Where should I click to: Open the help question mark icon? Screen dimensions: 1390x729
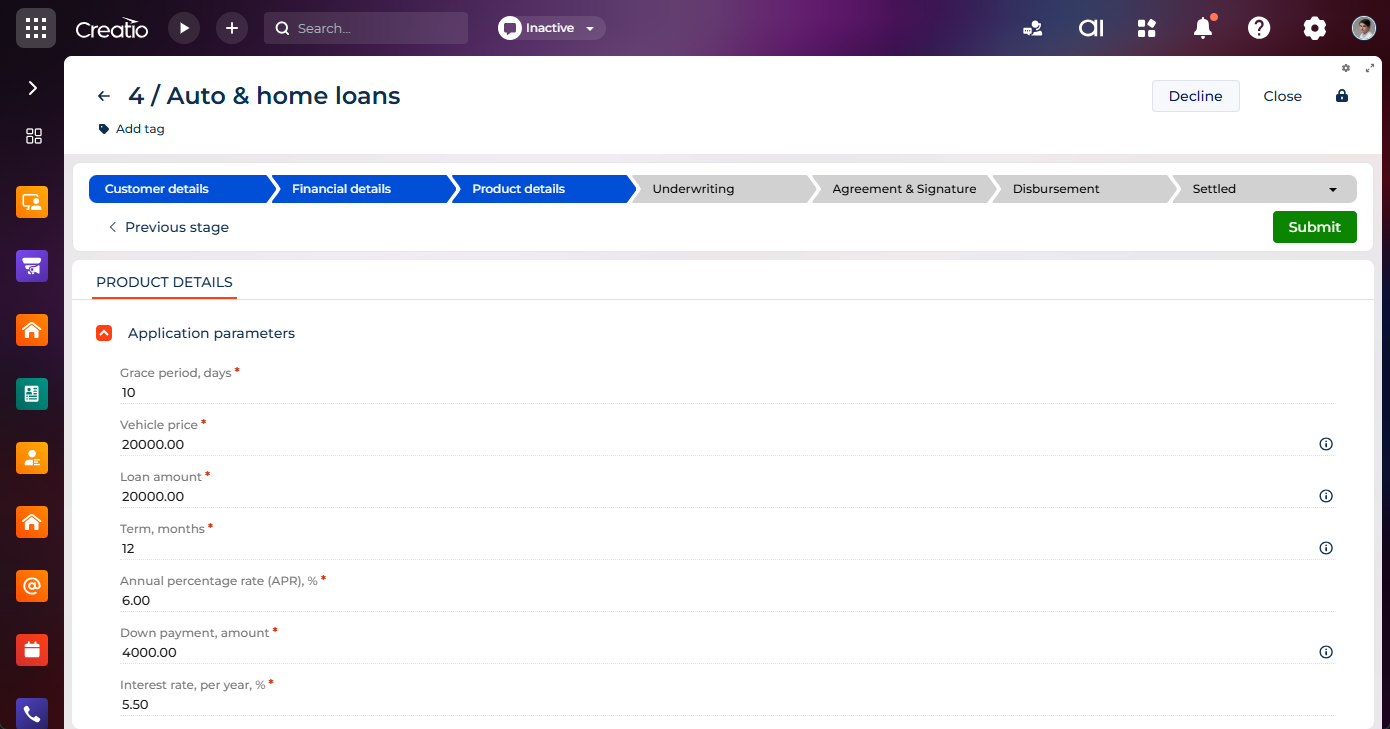coord(1259,28)
